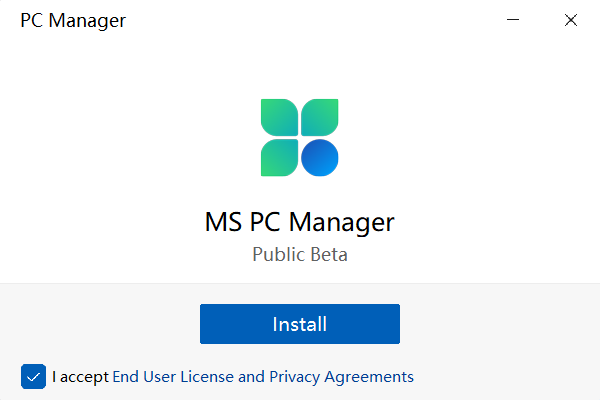The width and height of the screenshot is (600, 400).
Task: Open the Privacy Agreements link text
Action: 341,377
